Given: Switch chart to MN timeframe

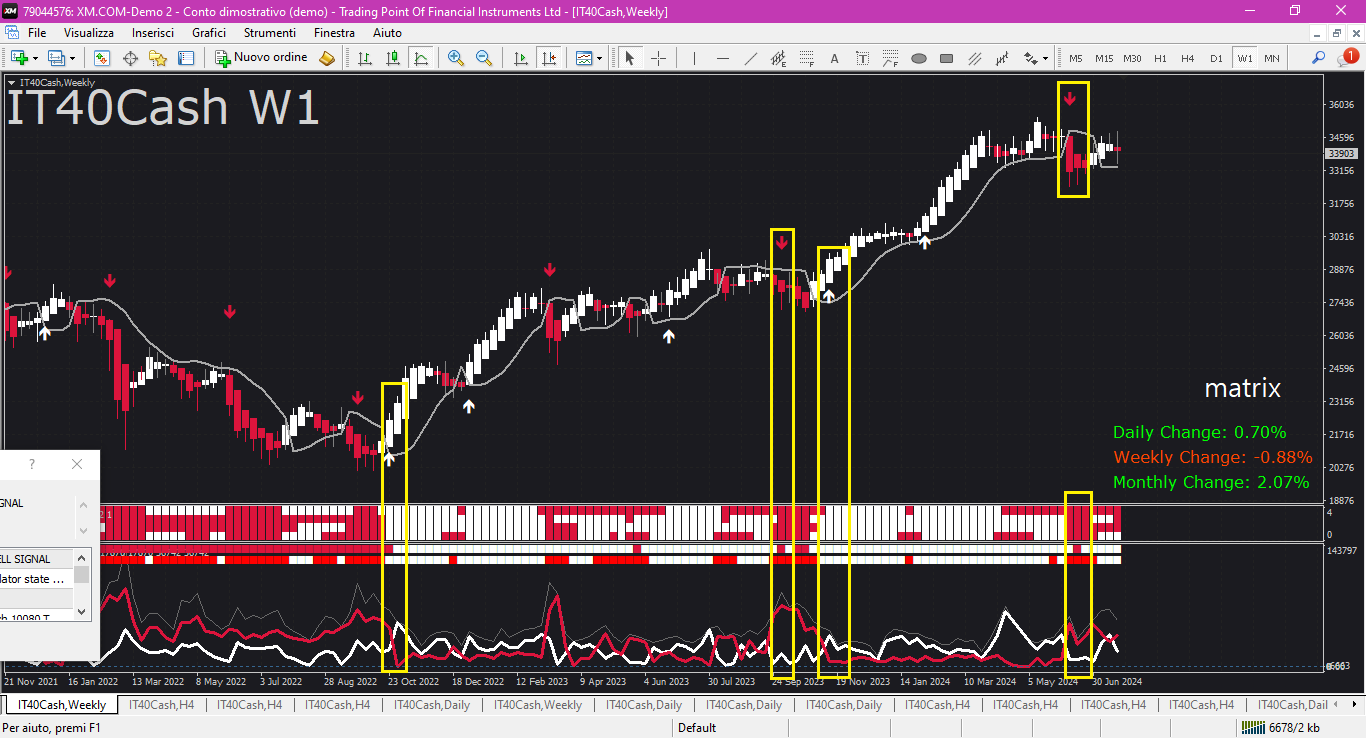Looking at the screenshot, I should click(x=1272, y=58).
